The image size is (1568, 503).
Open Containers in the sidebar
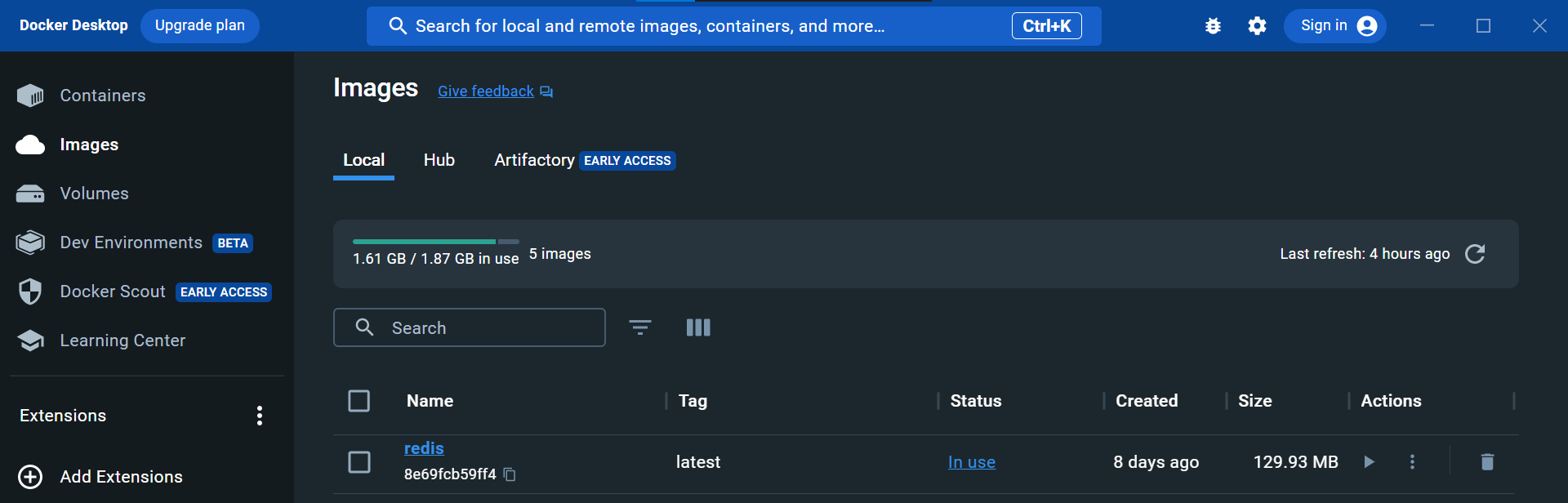[102, 96]
